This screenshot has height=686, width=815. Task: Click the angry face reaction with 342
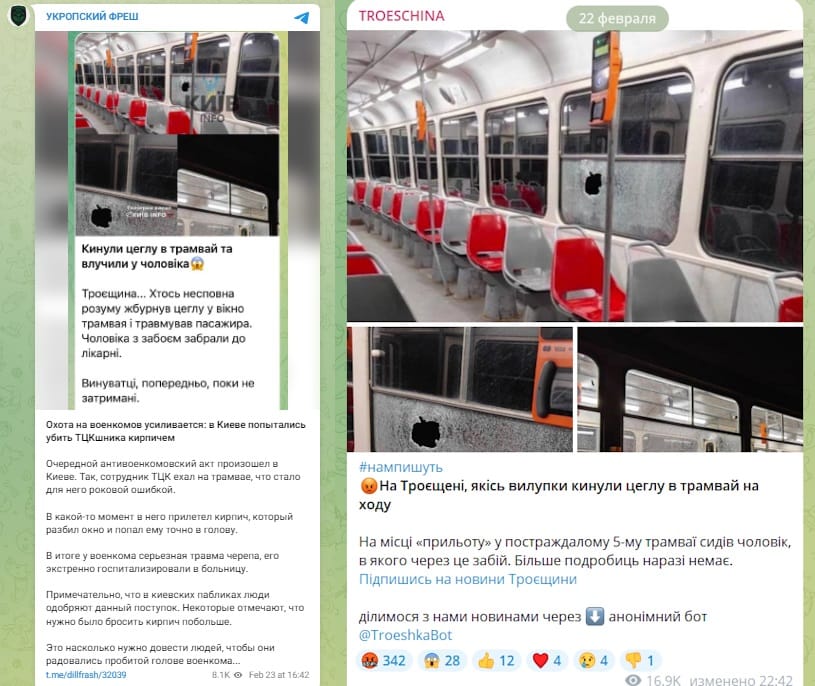pyautogui.click(x=384, y=661)
